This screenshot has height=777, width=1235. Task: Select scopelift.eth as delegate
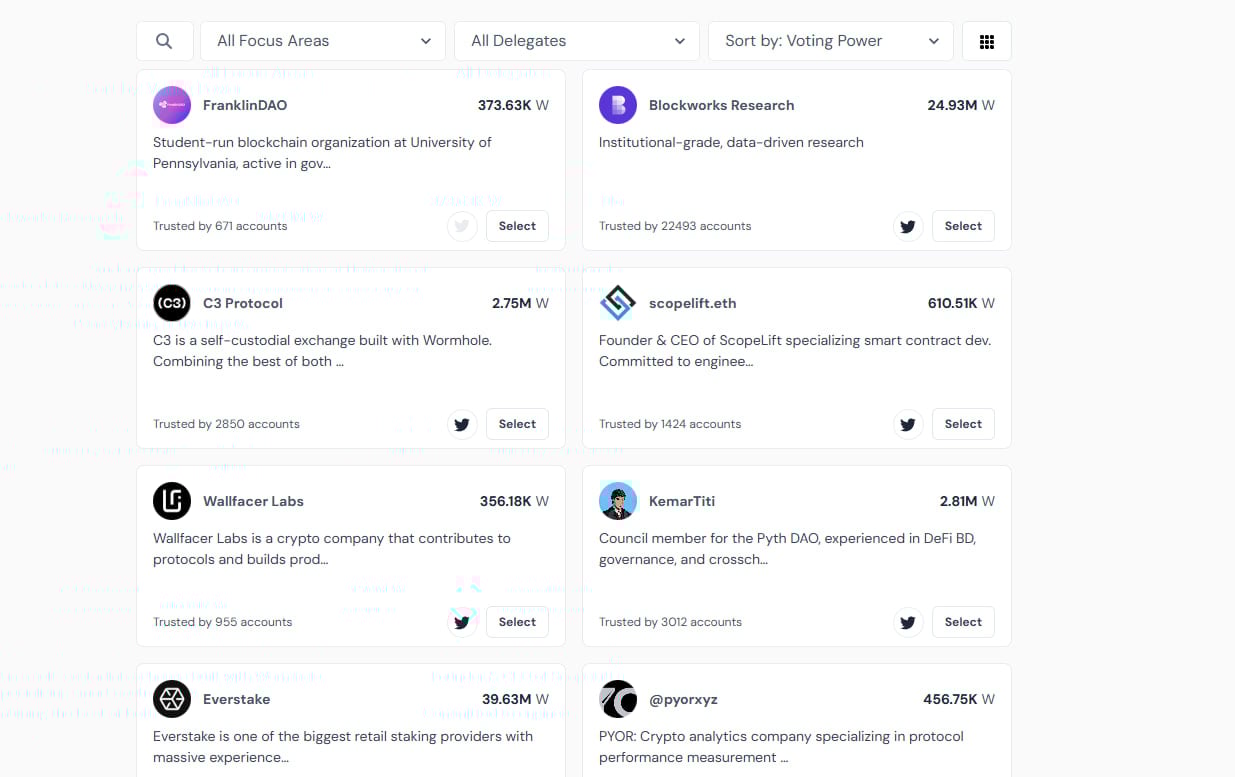click(x=963, y=424)
